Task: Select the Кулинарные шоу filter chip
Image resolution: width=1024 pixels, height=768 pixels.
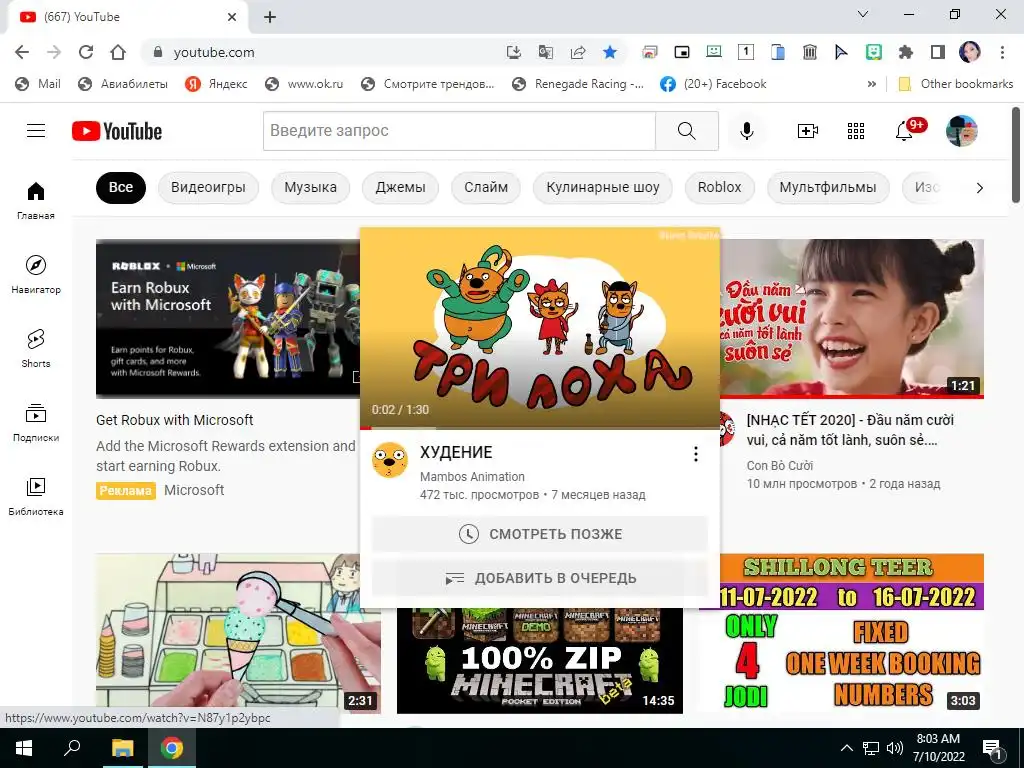Action: point(603,187)
